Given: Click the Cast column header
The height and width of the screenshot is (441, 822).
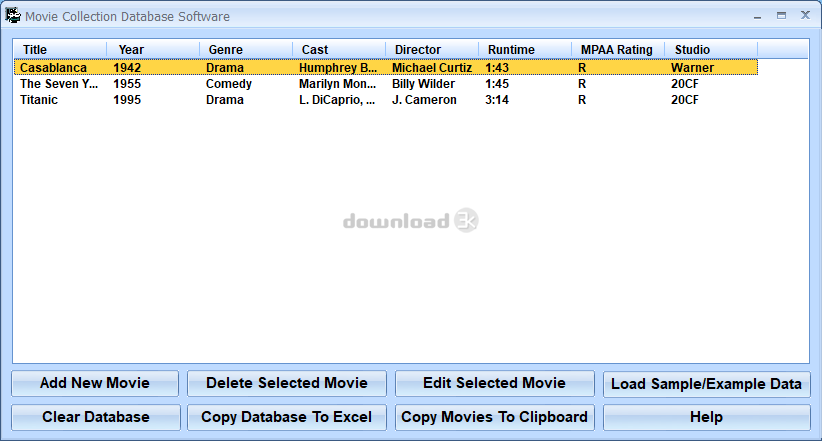Looking at the screenshot, I should click(x=339, y=50).
